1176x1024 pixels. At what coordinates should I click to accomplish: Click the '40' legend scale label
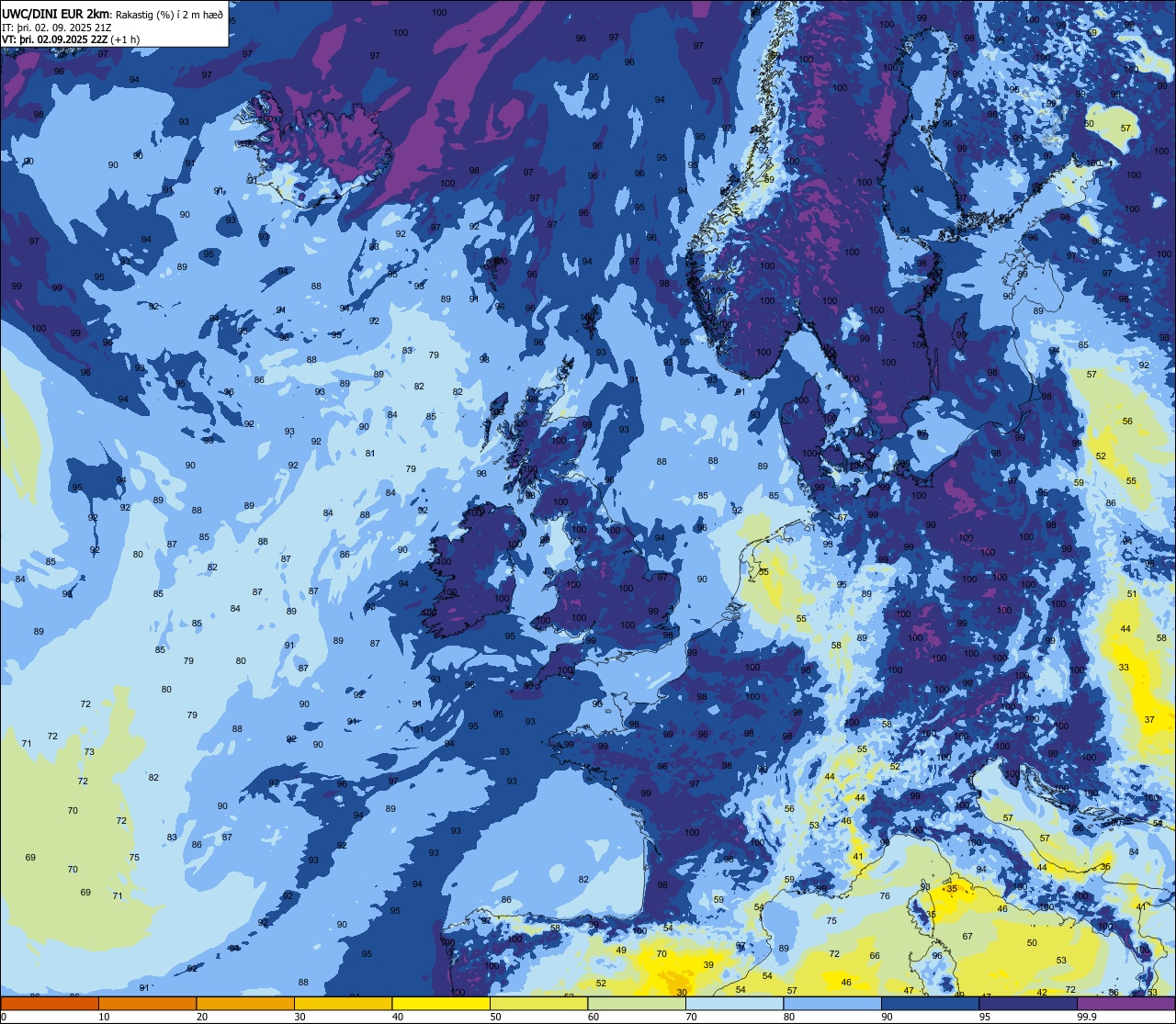(398, 1017)
